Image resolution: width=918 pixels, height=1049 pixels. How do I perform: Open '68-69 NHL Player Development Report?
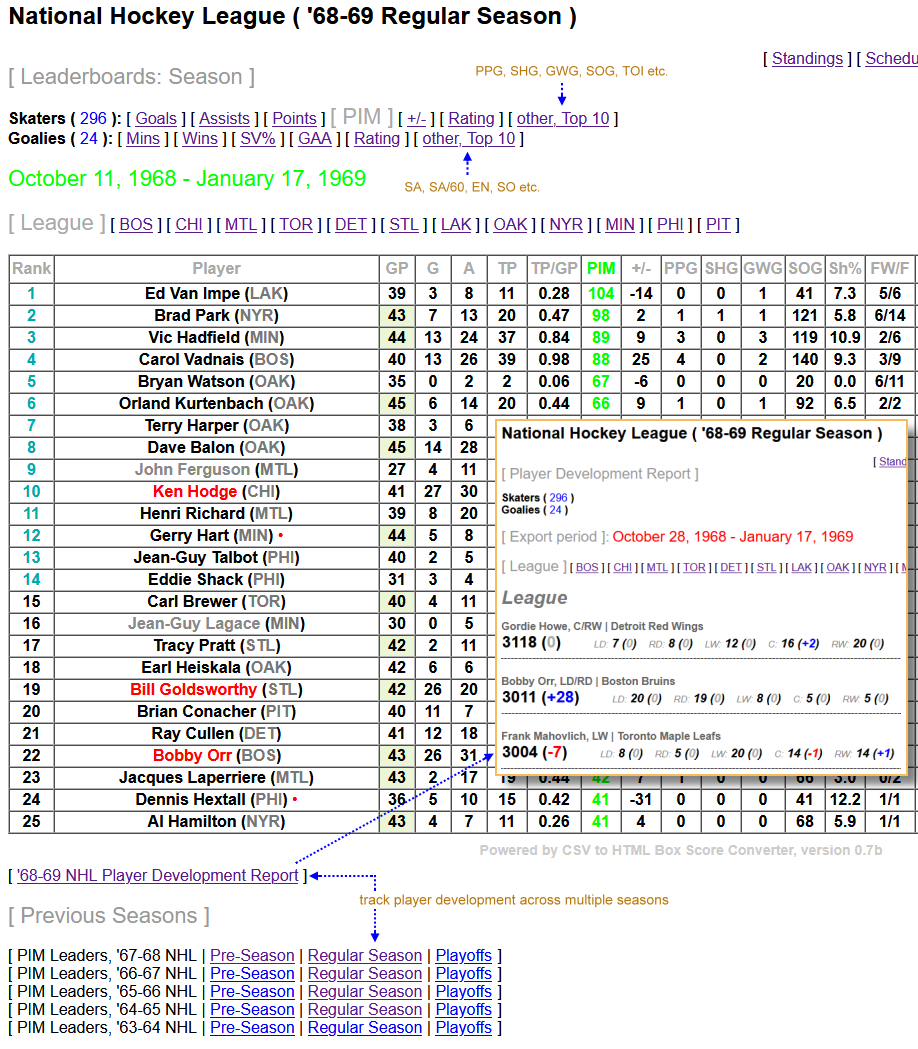pyautogui.click(x=158, y=876)
